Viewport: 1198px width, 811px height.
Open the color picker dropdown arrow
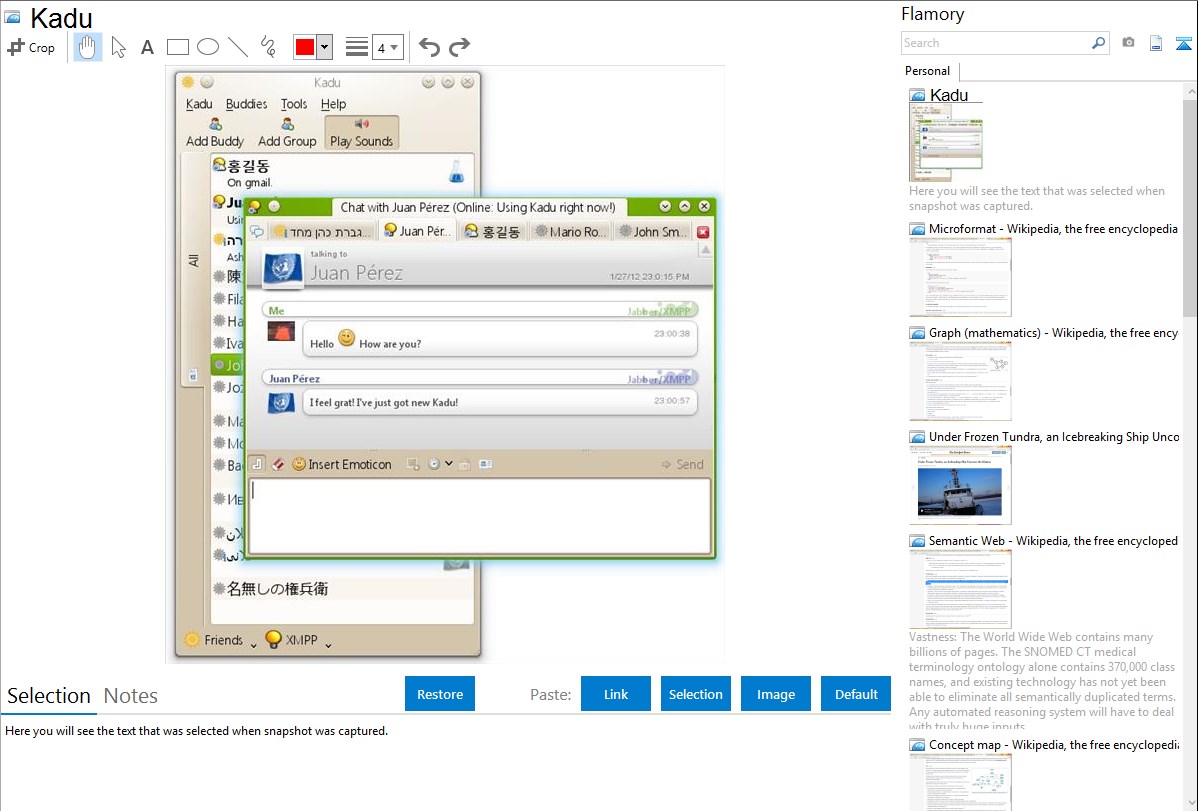[x=325, y=47]
